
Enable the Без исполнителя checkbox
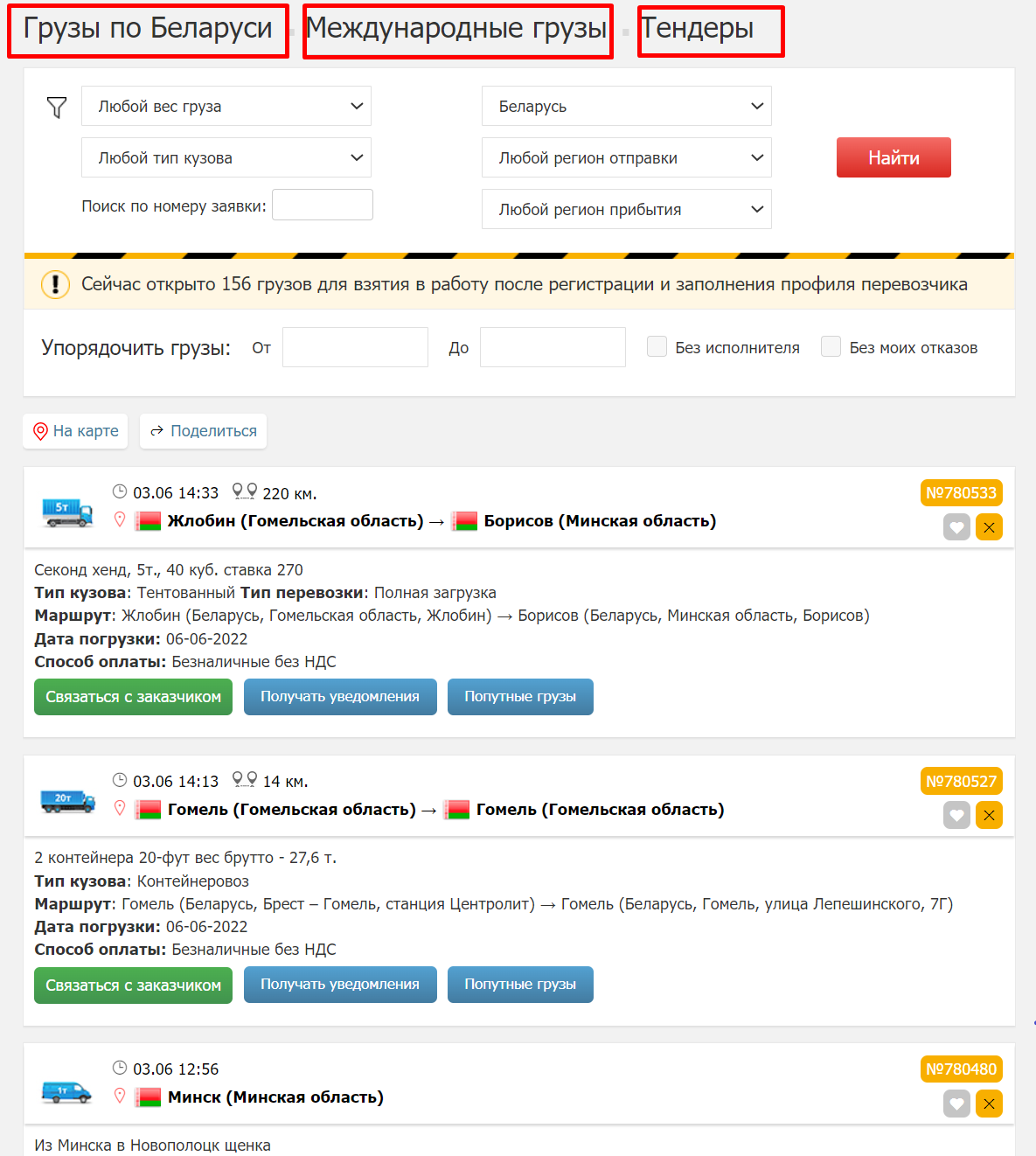(657, 347)
